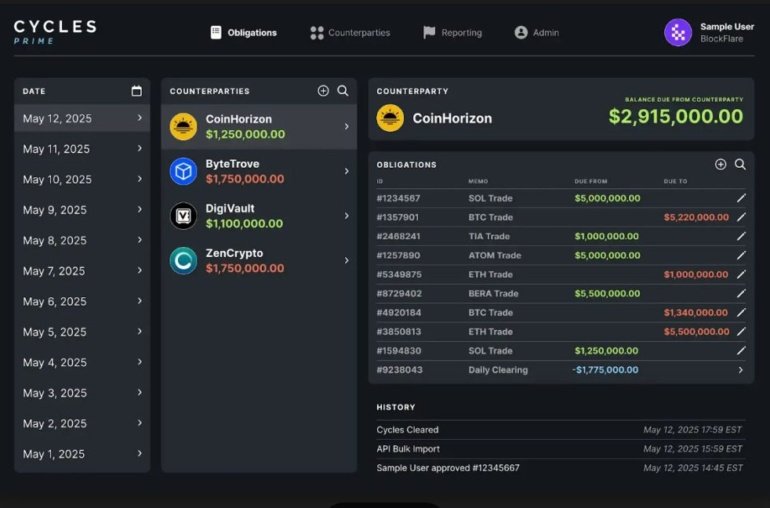The width and height of the screenshot is (770, 508).
Task: Select DigiVault $1,100,000.00 amount
Action: 245,224
